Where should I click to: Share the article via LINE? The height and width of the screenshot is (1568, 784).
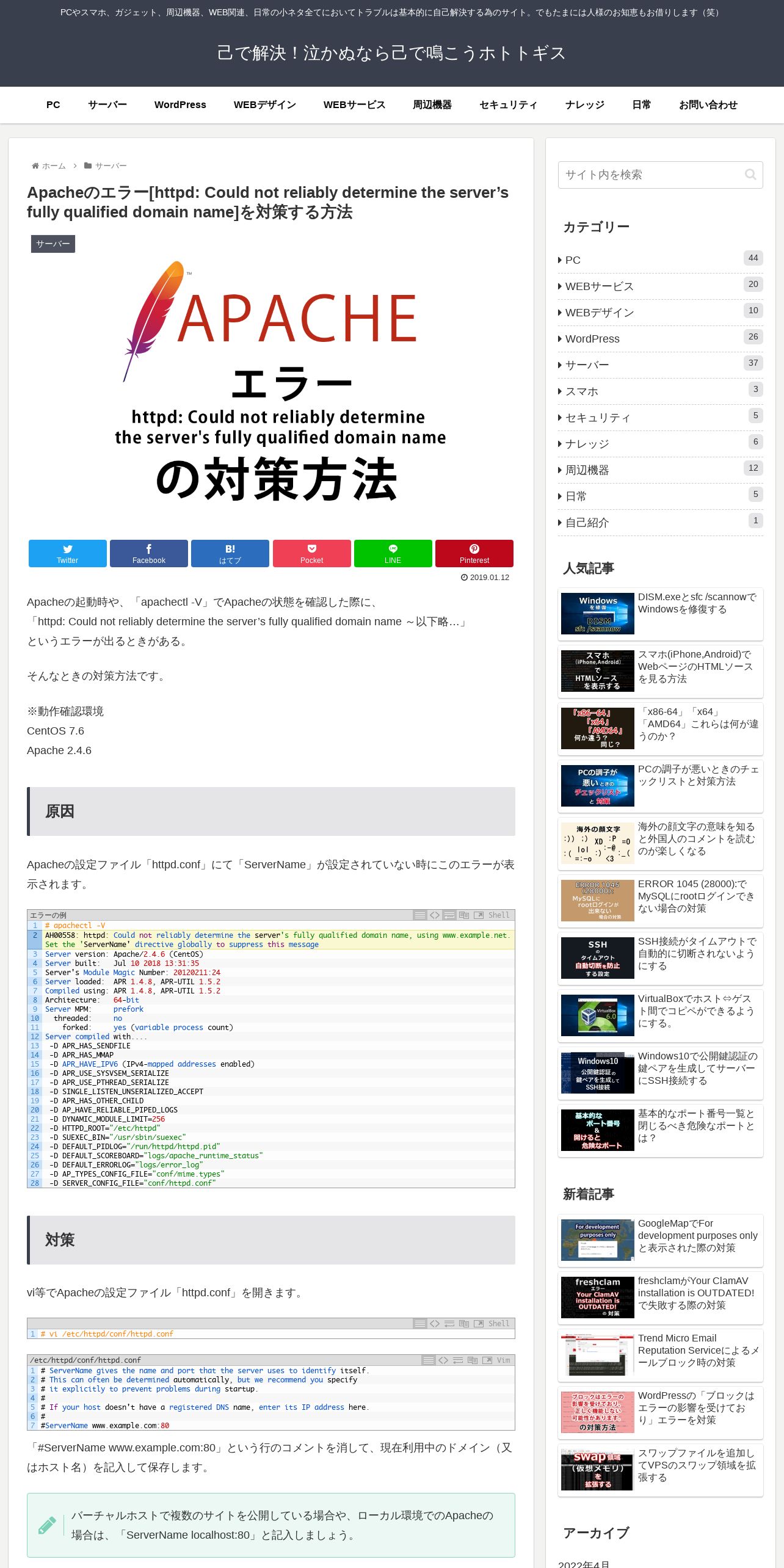(393, 553)
